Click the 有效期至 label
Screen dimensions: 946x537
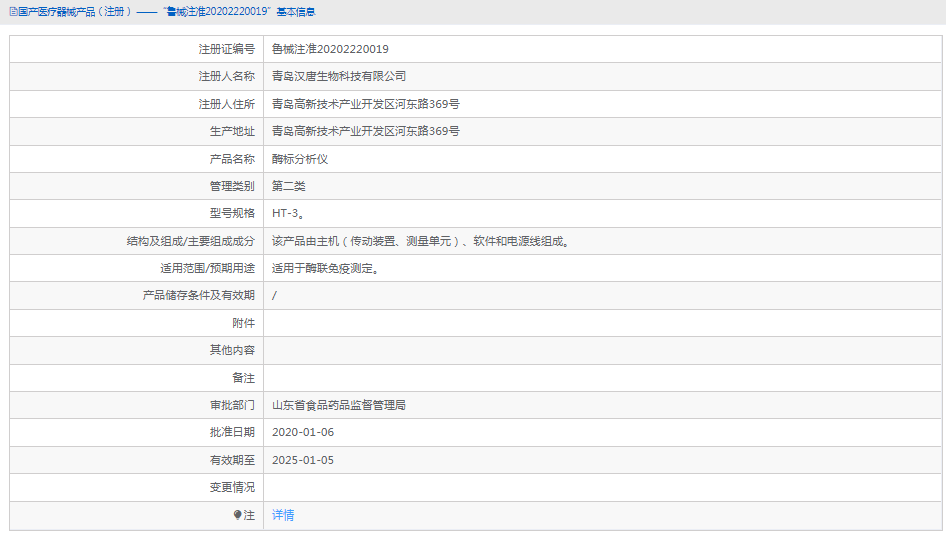[232, 460]
